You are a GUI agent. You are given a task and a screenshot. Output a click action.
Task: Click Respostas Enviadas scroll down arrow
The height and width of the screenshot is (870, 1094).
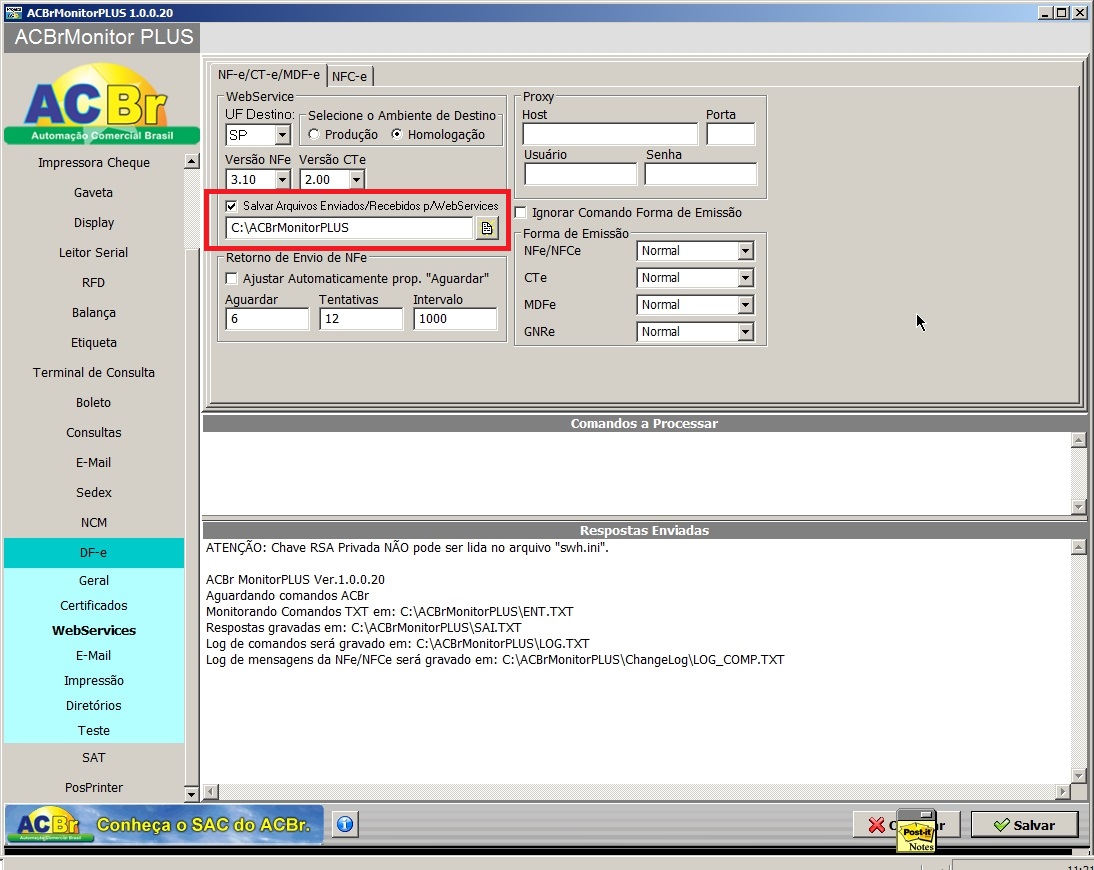click(x=1079, y=776)
